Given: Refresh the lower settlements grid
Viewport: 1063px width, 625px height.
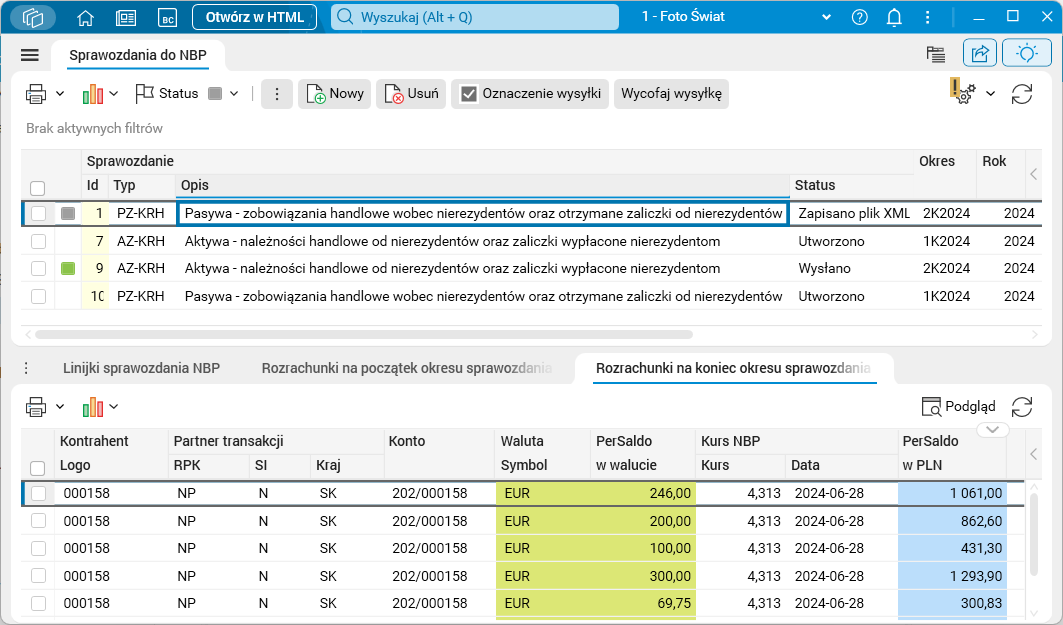Looking at the screenshot, I should (x=1022, y=406).
